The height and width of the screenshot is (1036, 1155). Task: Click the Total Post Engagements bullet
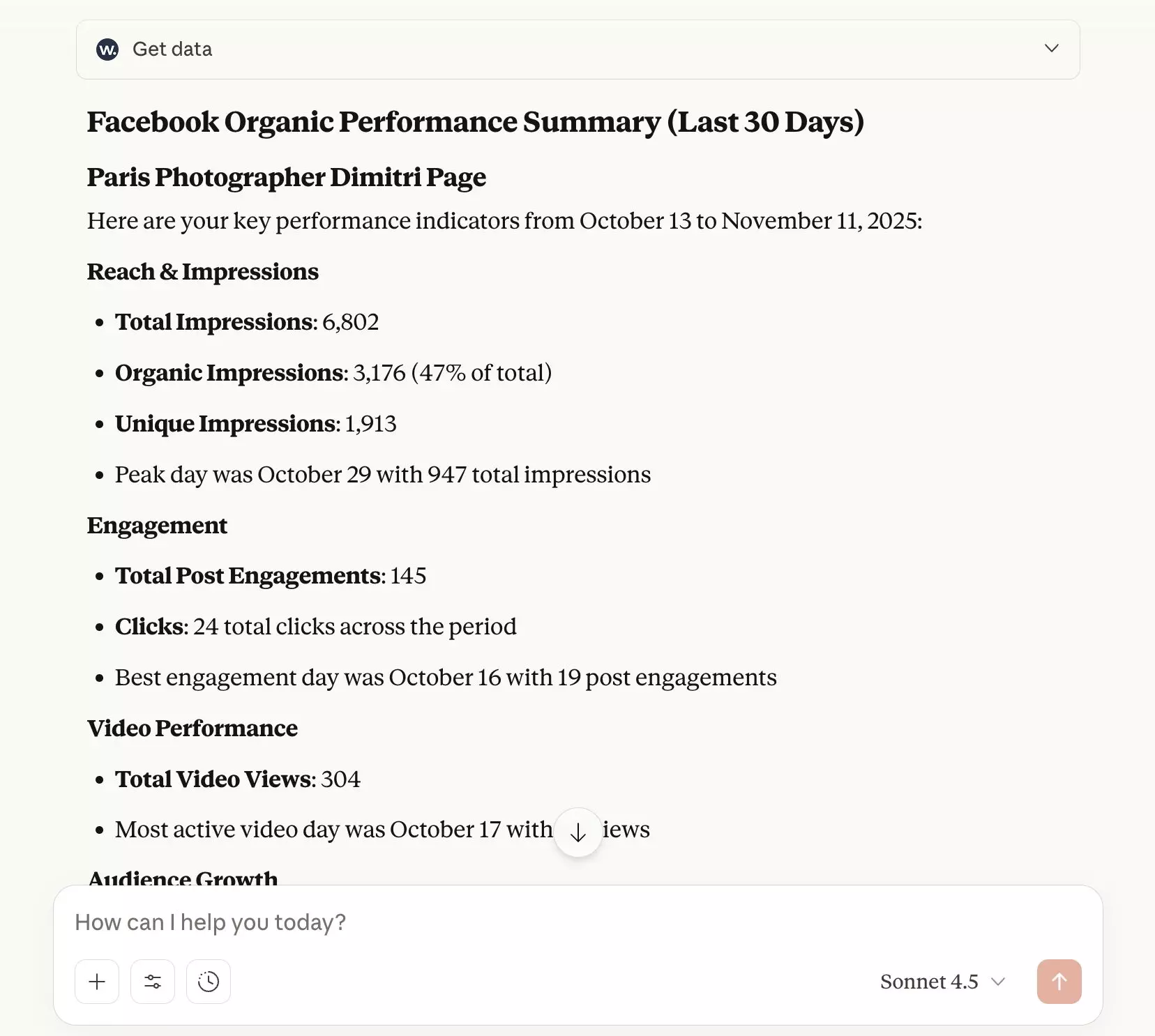[271, 576]
